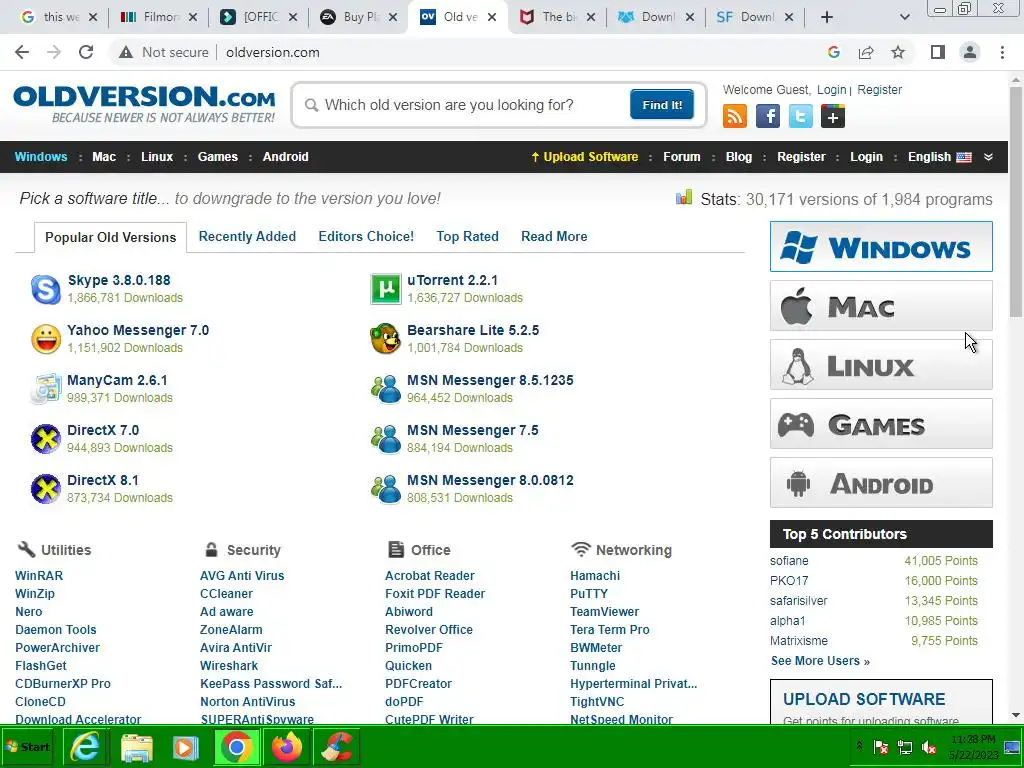Click the Skype 3.8.0.188 icon

46,289
